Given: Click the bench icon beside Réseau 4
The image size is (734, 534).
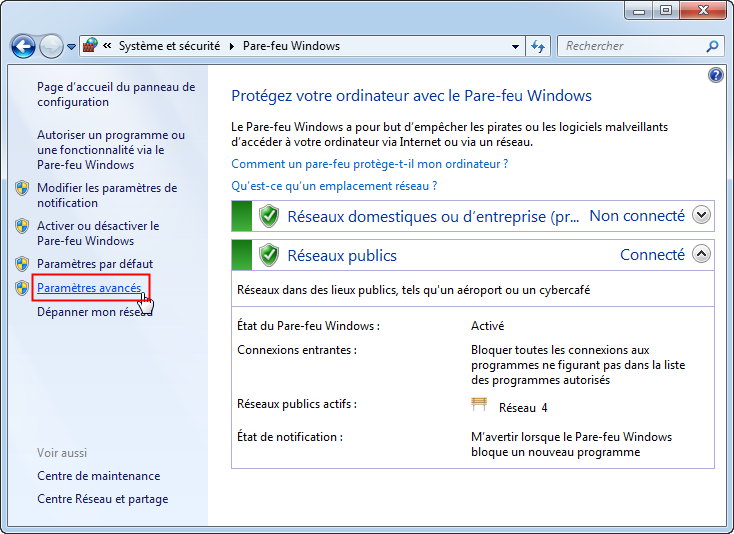Looking at the screenshot, I should (x=480, y=405).
